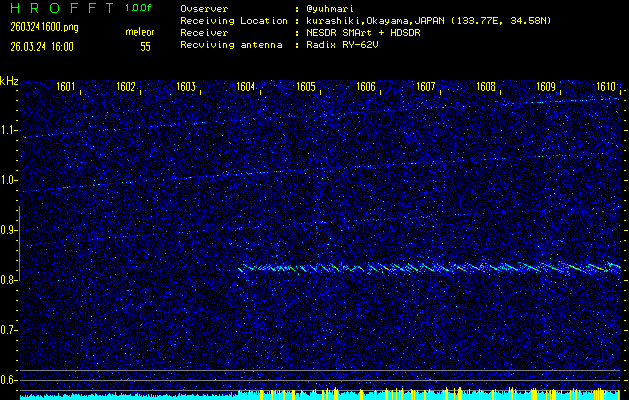
Task: Click the 1601 time marker
Action: pos(66,87)
